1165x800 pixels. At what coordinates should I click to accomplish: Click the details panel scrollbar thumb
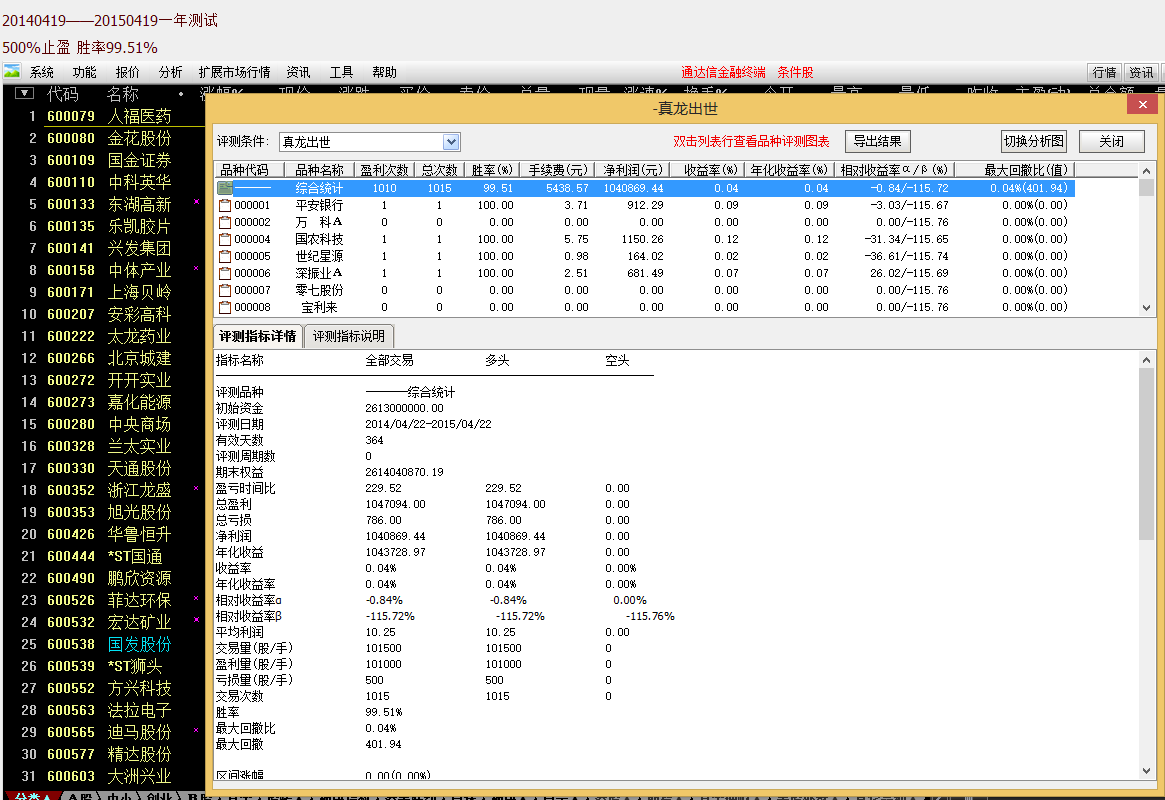coord(1146,453)
